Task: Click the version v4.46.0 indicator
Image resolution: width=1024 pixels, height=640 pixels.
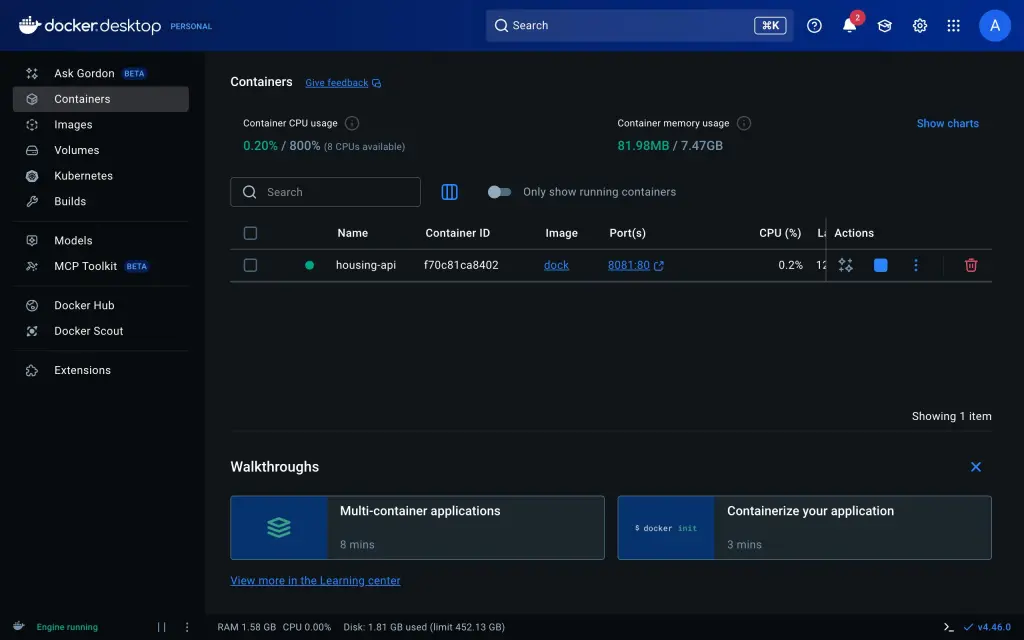Action: (987, 627)
